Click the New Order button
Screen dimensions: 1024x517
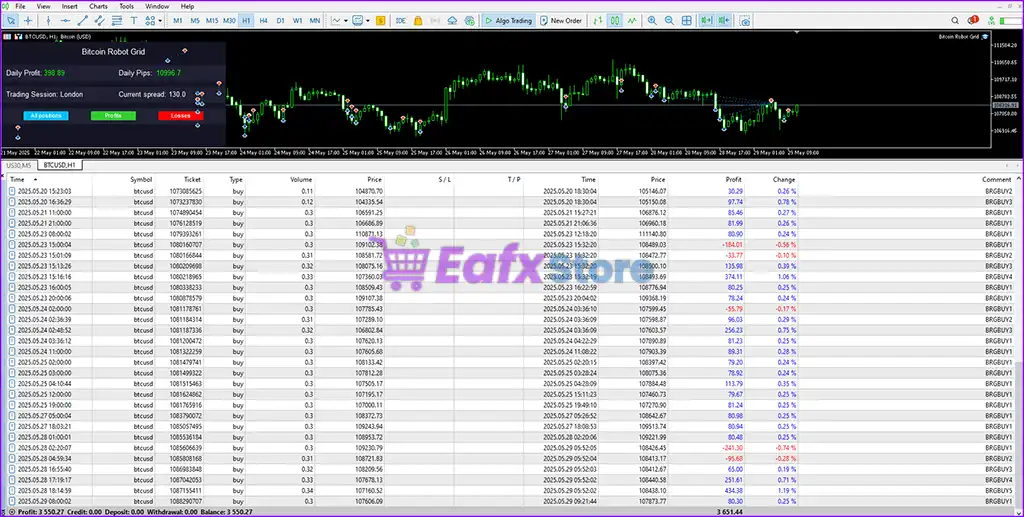click(560, 21)
